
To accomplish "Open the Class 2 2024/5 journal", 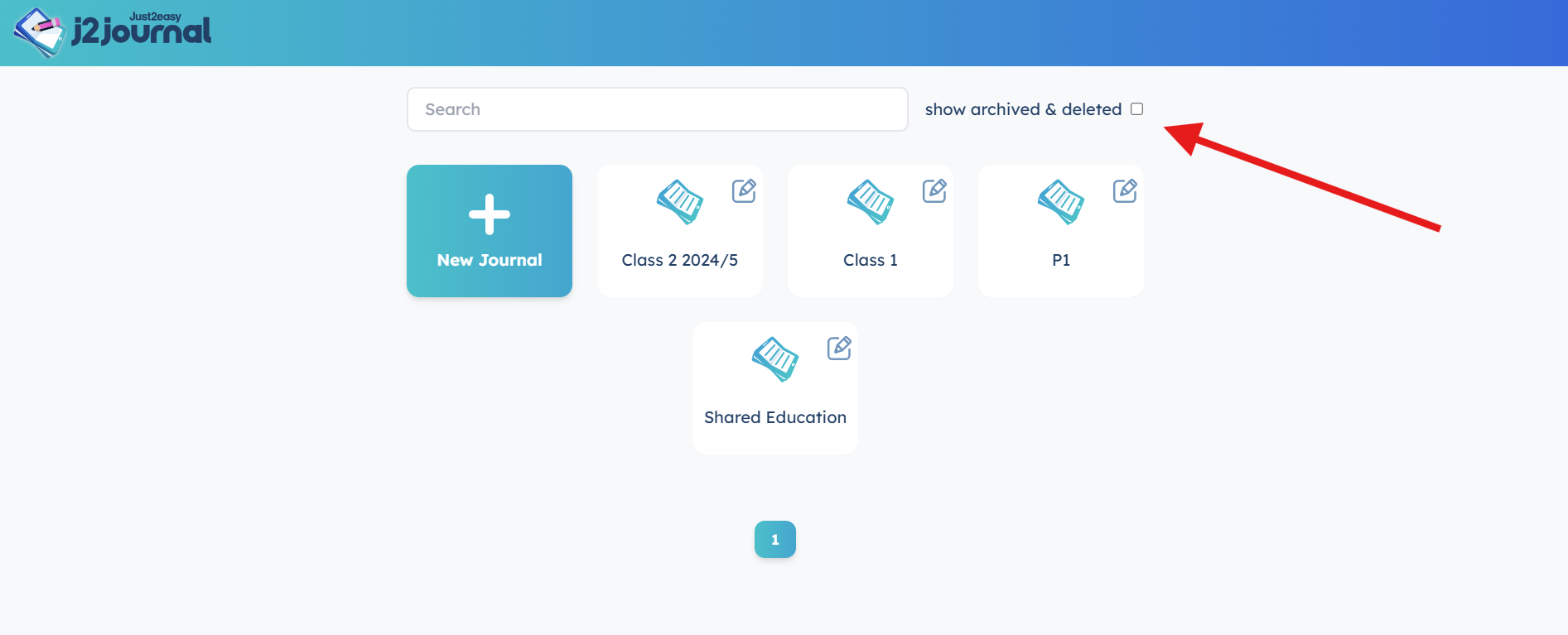I will (x=680, y=231).
